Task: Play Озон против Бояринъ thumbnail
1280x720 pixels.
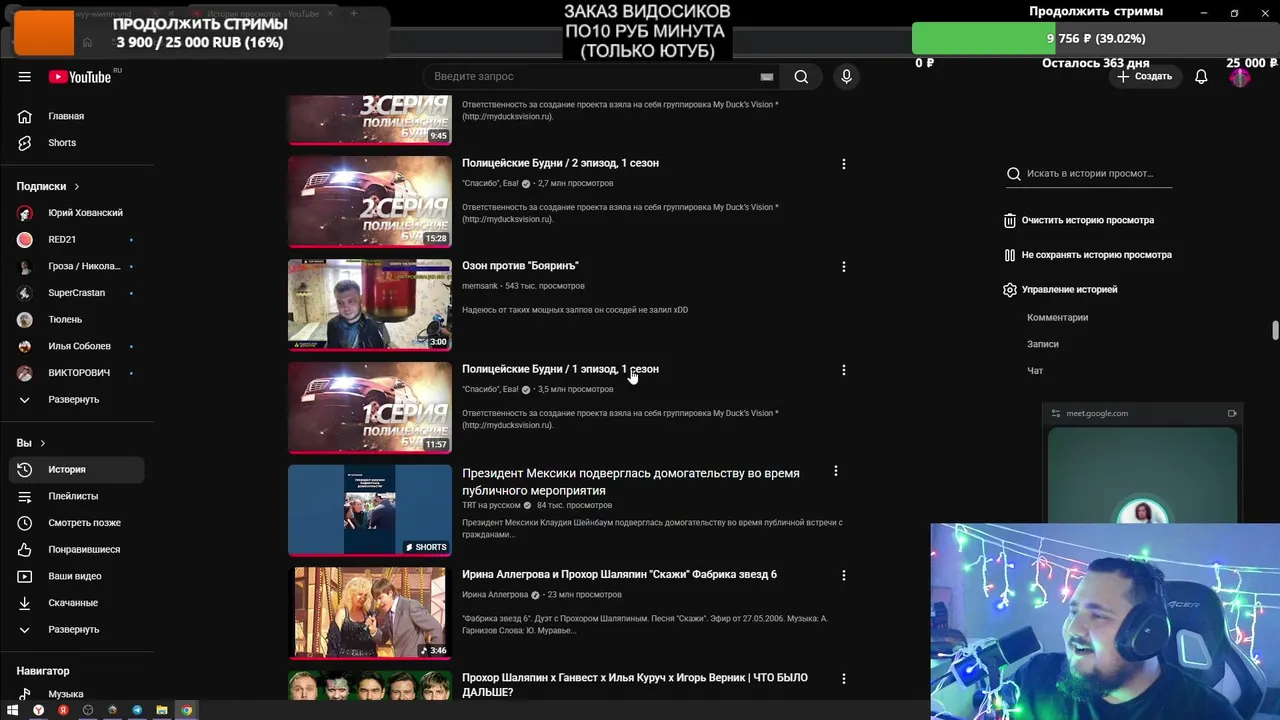Action: click(370, 304)
